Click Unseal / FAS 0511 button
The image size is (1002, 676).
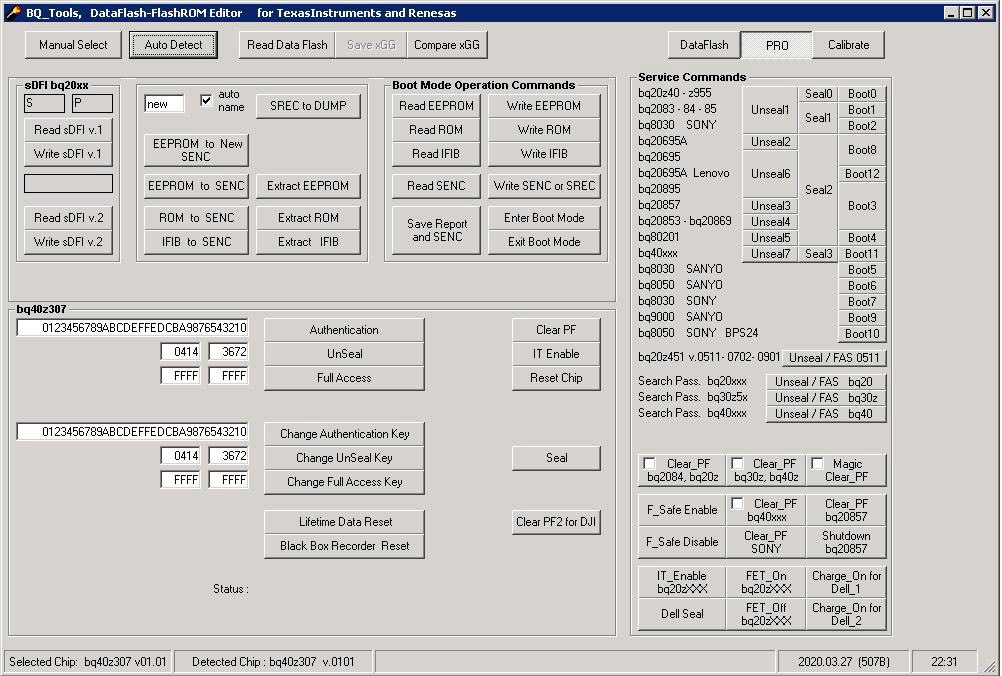(x=834, y=358)
